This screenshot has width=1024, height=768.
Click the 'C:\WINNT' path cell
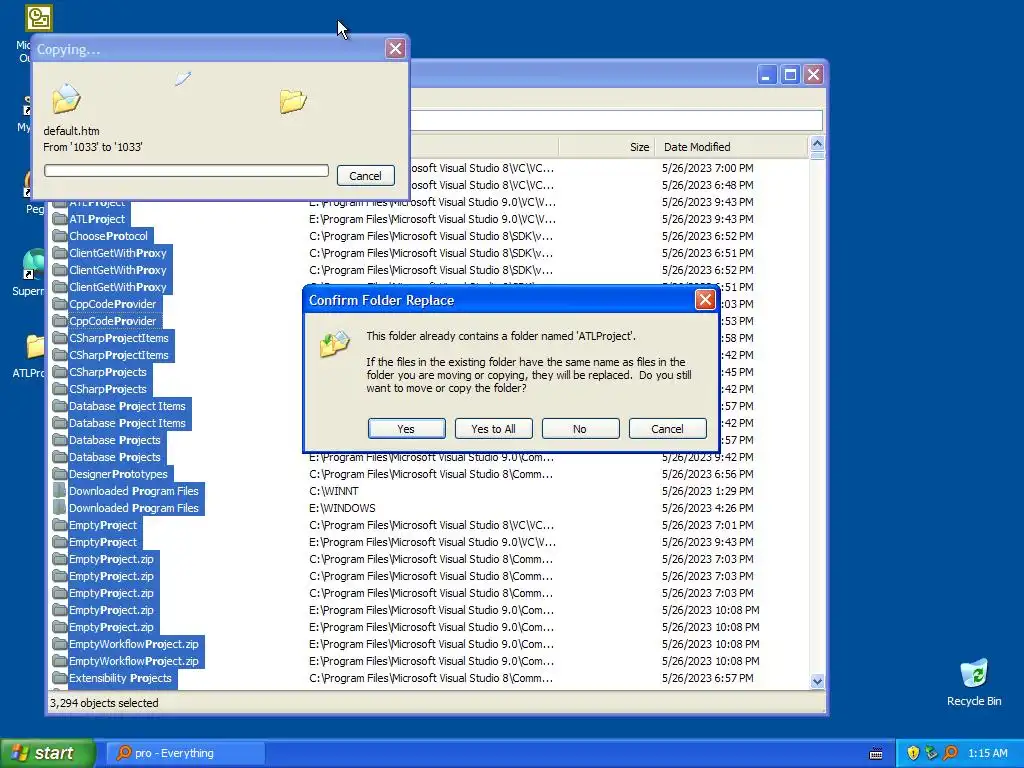pyautogui.click(x=334, y=490)
